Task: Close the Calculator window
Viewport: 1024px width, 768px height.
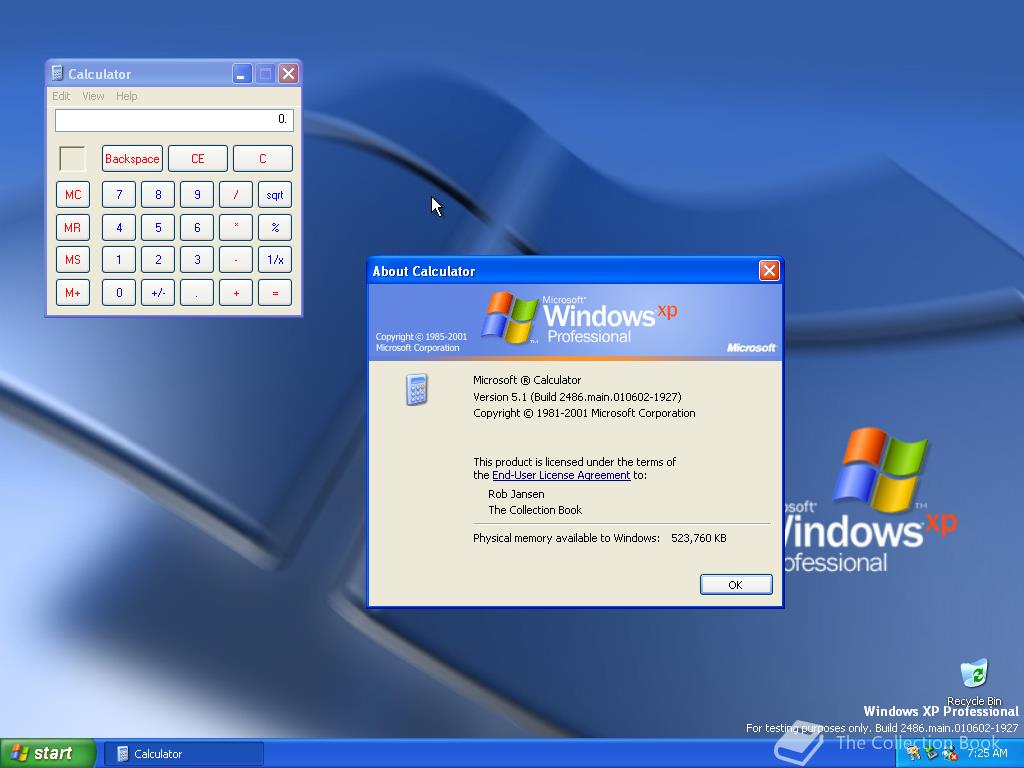Action: point(288,73)
